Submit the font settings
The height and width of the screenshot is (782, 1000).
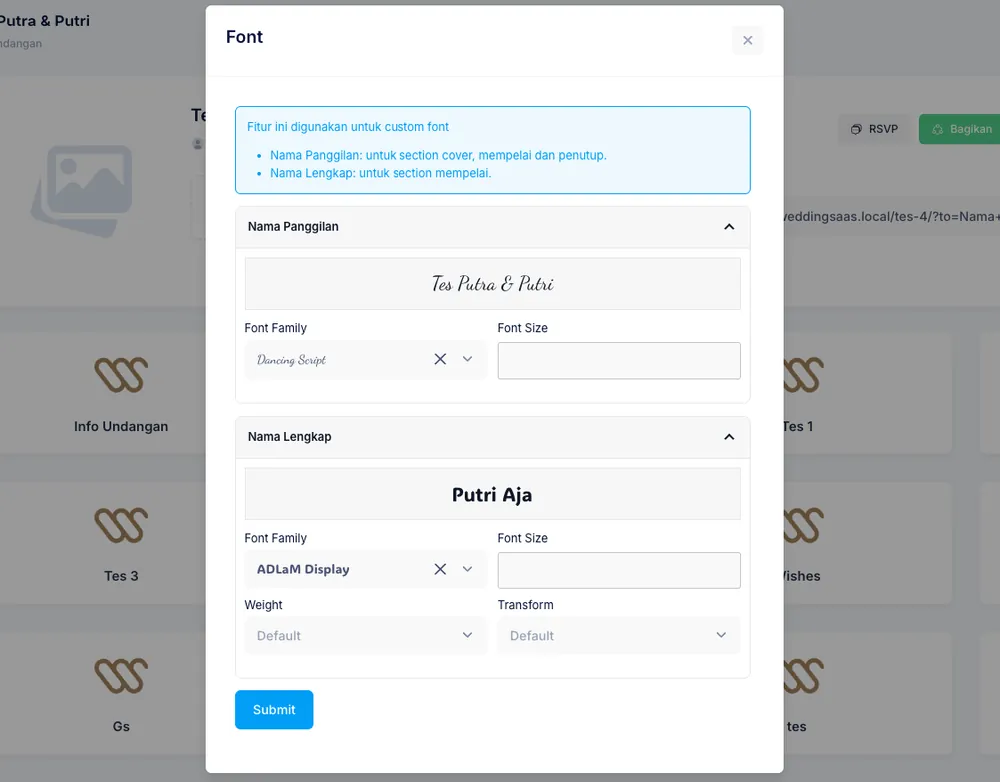pos(274,709)
